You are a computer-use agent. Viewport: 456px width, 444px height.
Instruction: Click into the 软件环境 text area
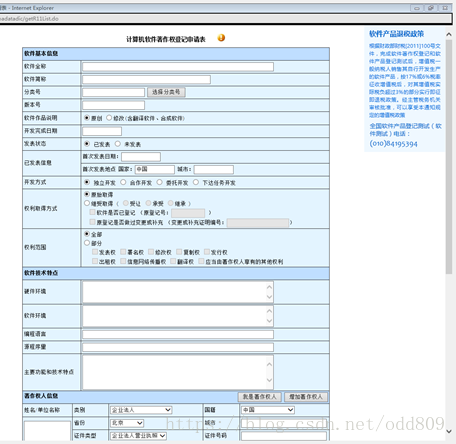click(178, 316)
